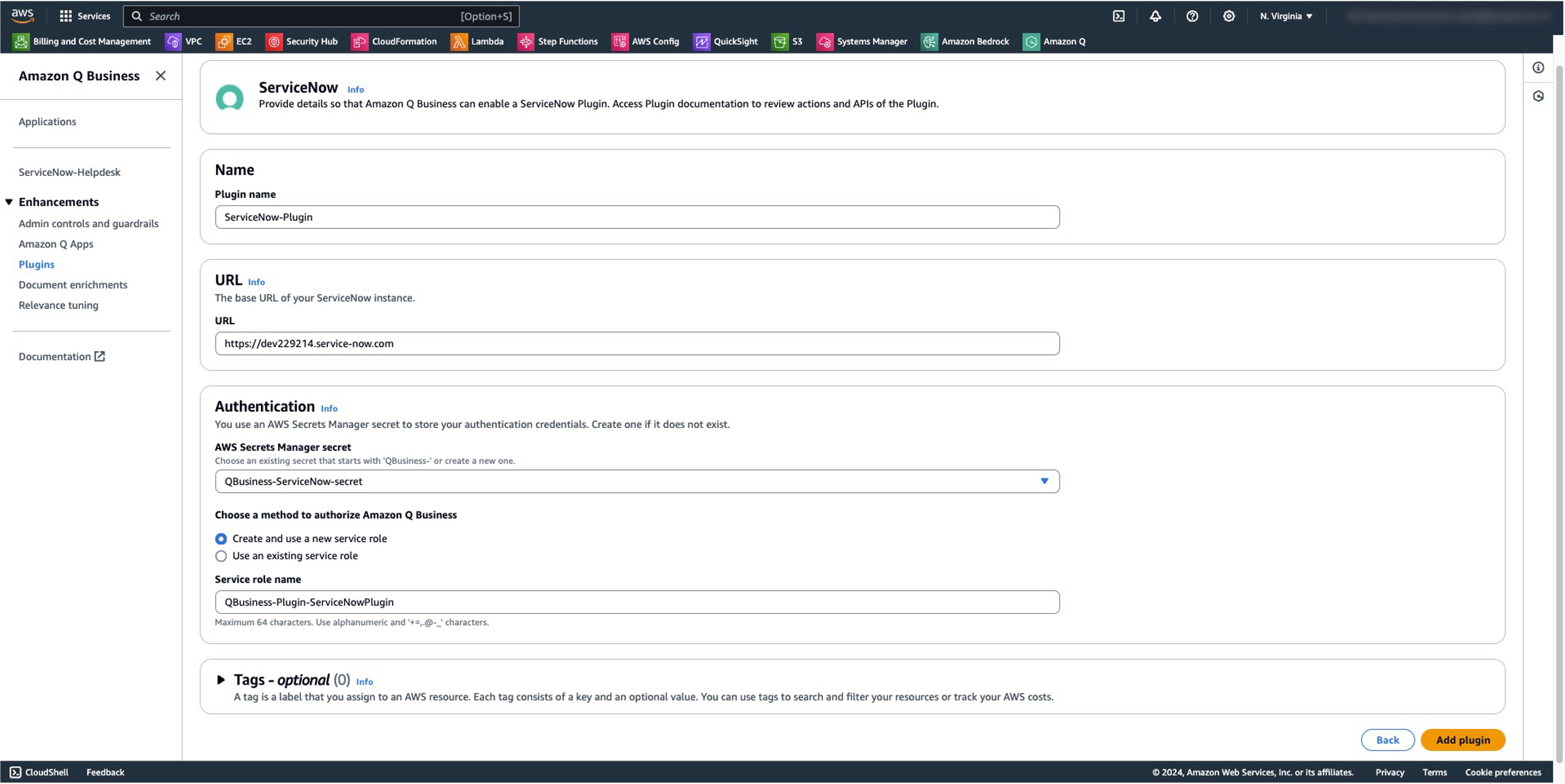
Task: Open the help question mark icon
Action: pyautogui.click(x=1192, y=16)
